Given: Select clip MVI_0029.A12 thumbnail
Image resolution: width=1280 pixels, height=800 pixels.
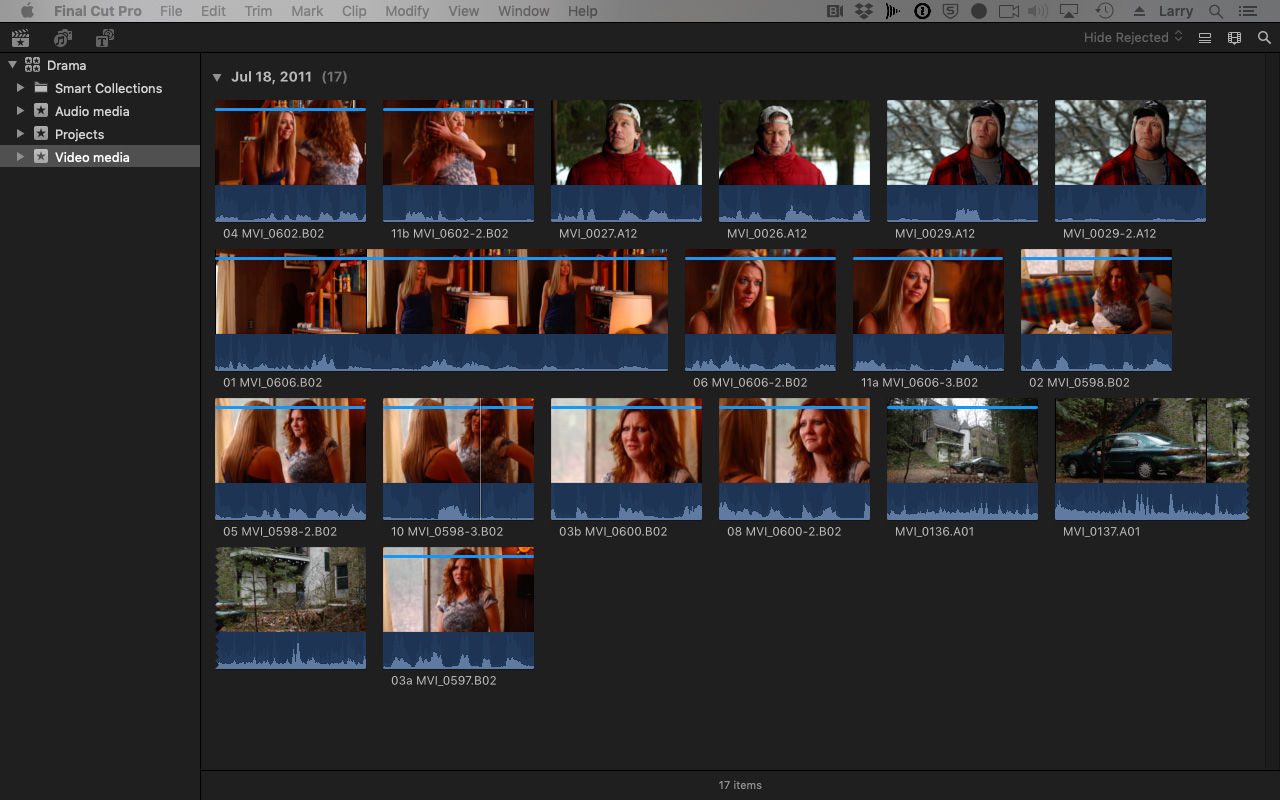Looking at the screenshot, I should (963, 160).
